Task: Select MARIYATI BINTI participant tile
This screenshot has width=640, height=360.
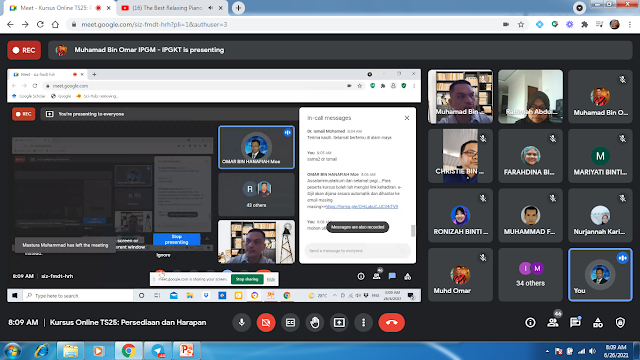Action: click(600, 156)
